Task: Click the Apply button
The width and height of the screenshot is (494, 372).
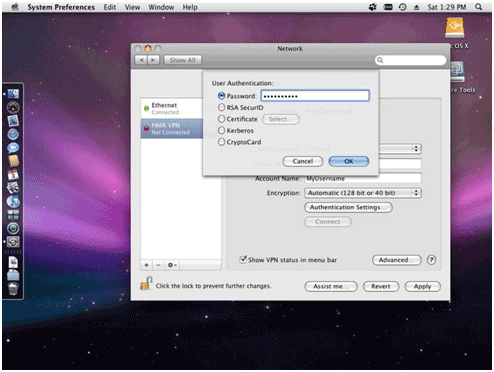Action: (x=423, y=286)
